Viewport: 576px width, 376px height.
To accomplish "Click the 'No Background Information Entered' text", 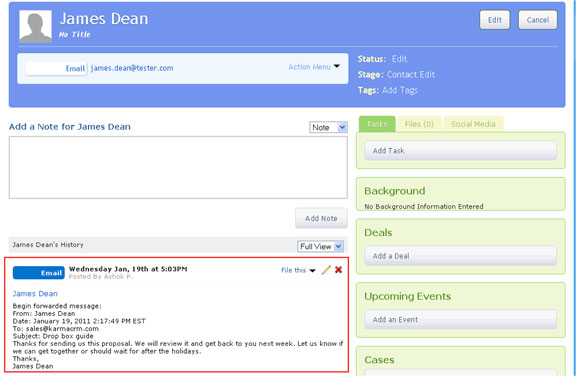I will [424, 206].
